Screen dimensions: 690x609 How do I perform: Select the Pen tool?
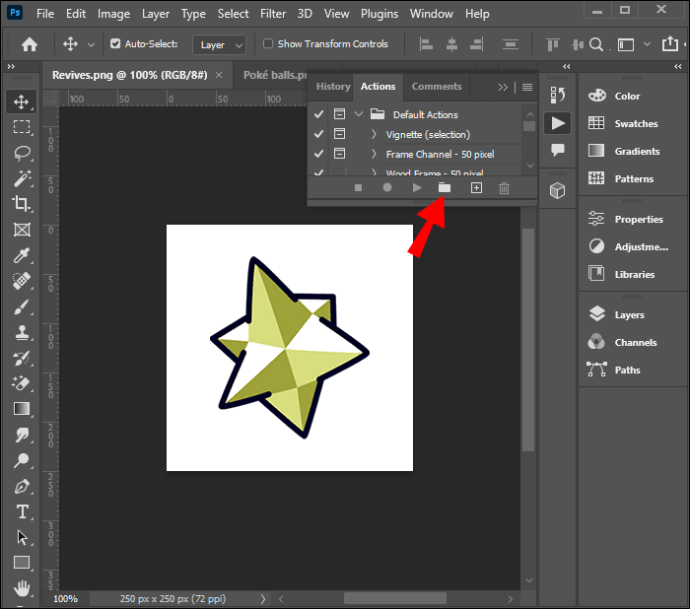point(22,486)
